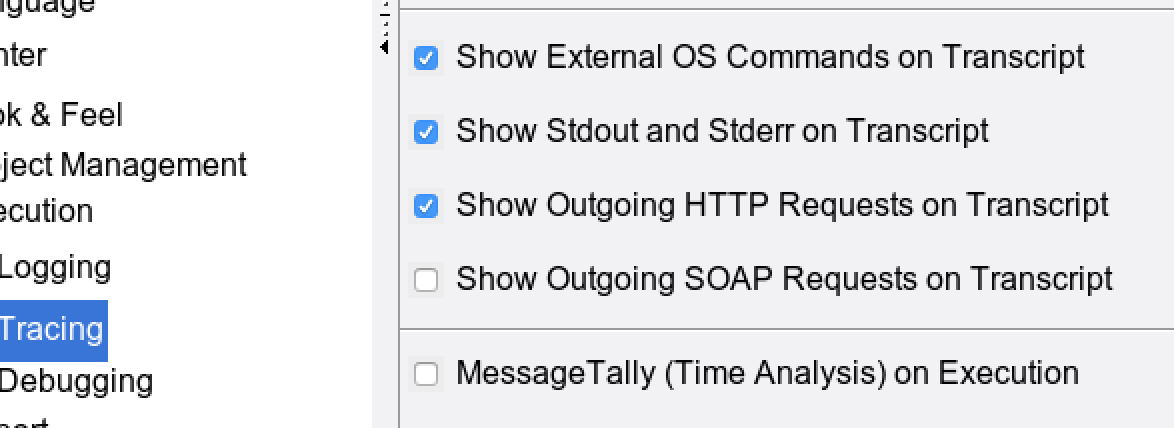
Task: Click the "Show Stdout and Stderr on Transcript" label text
Action: tap(722, 131)
